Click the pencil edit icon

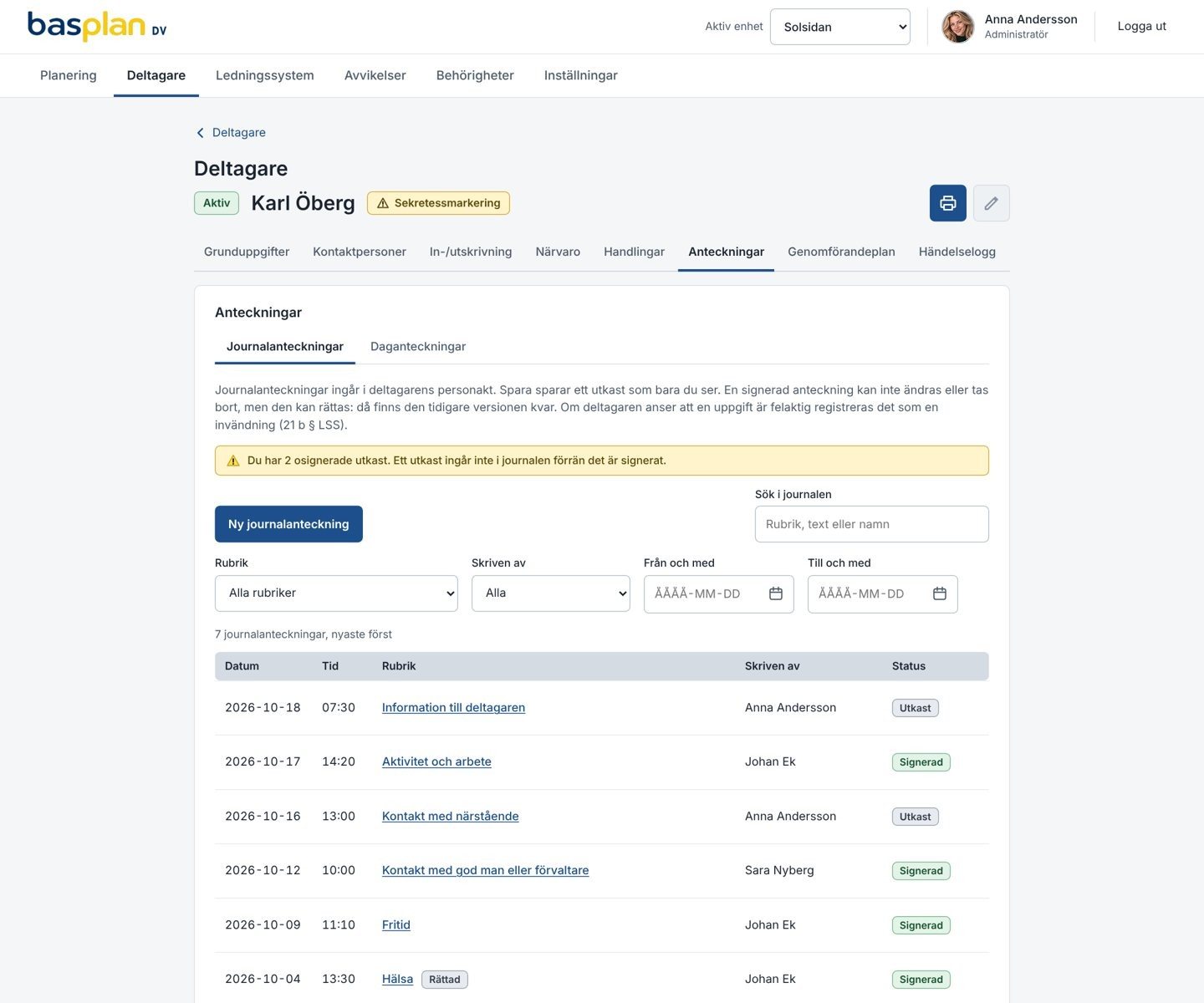(x=992, y=203)
